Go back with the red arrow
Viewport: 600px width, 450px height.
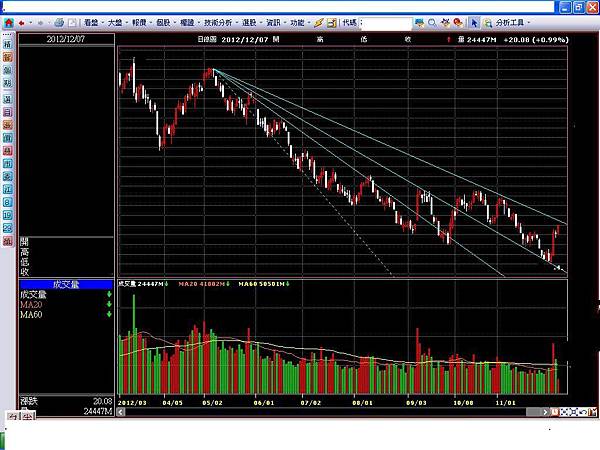tap(21, 23)
